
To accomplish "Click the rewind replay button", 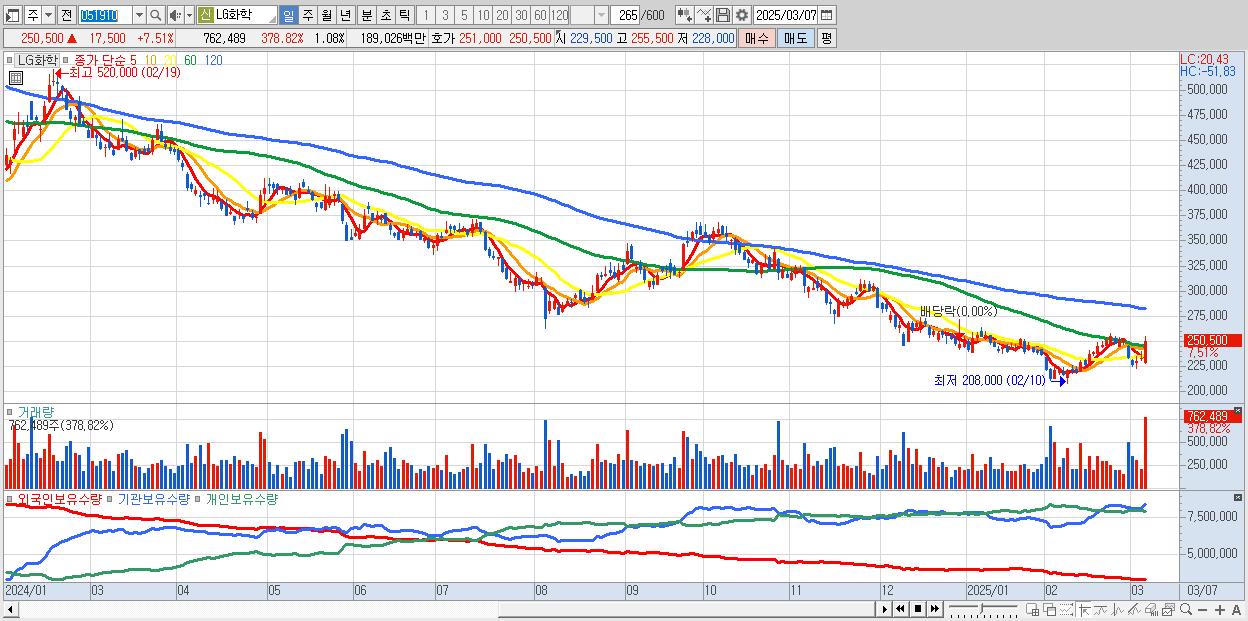I will coord(900,610).
